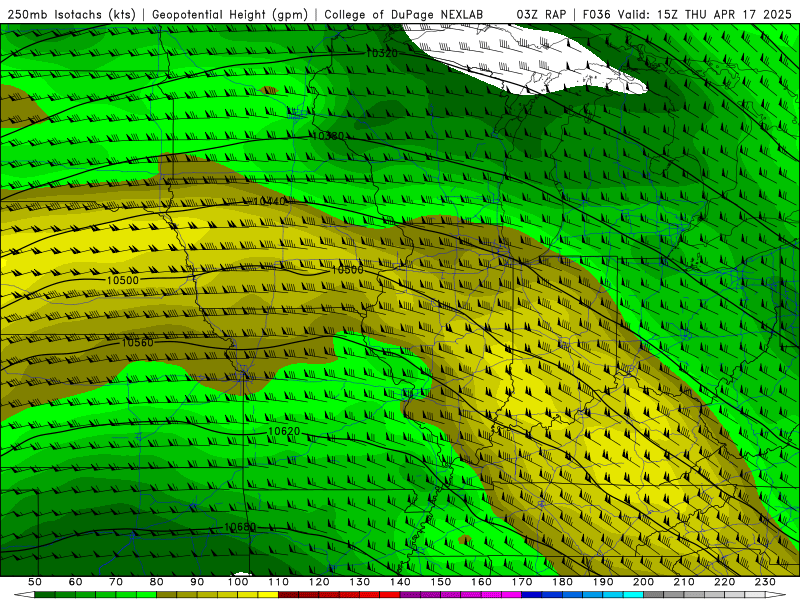Click the '180' value on the color scale
Viewport: 800px width, 600px height.
[x=562, y=582]
